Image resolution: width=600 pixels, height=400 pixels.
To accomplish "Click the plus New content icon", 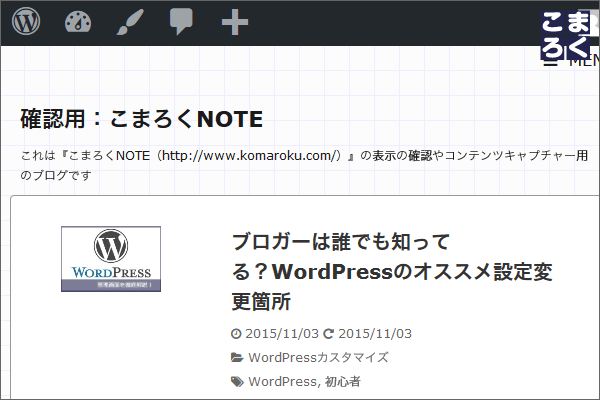I will click(x=235, y=22).
